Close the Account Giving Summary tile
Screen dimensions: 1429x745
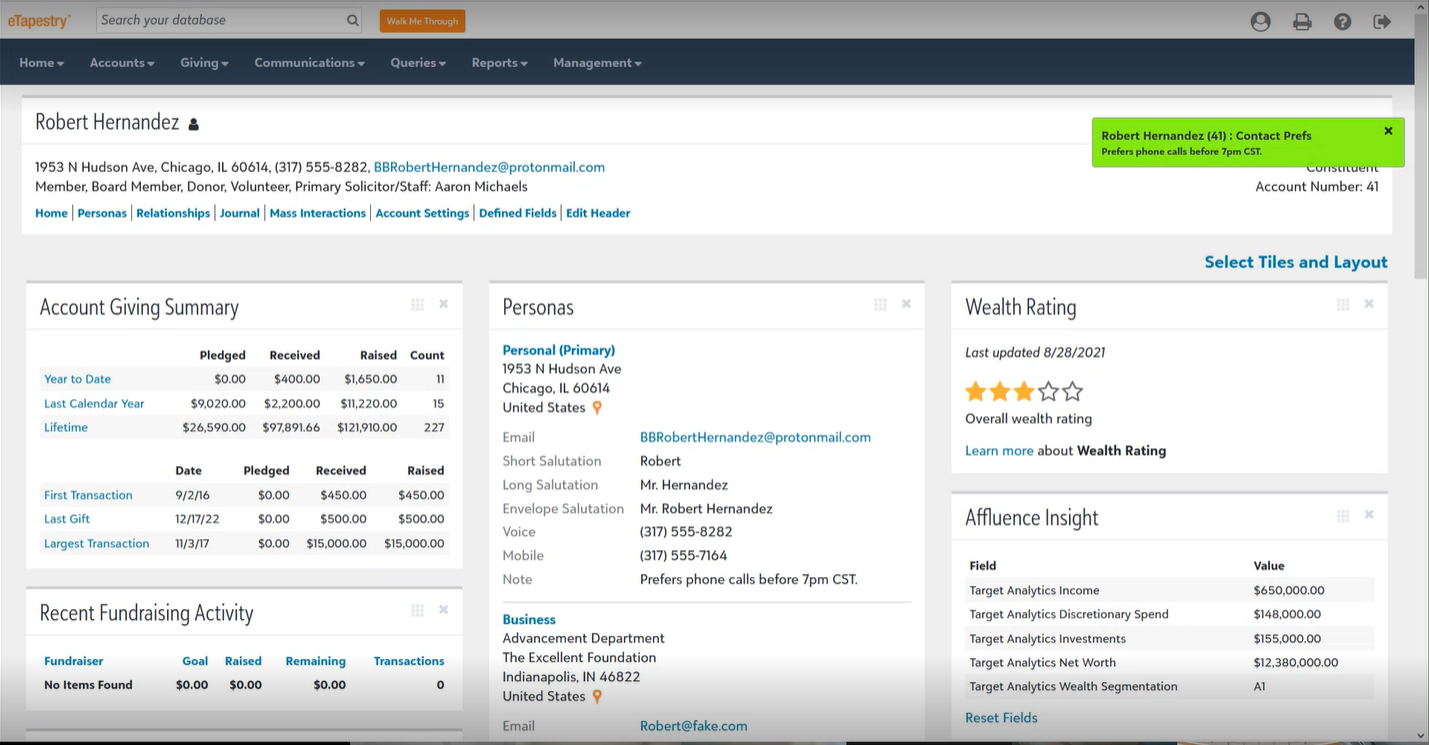443,304
